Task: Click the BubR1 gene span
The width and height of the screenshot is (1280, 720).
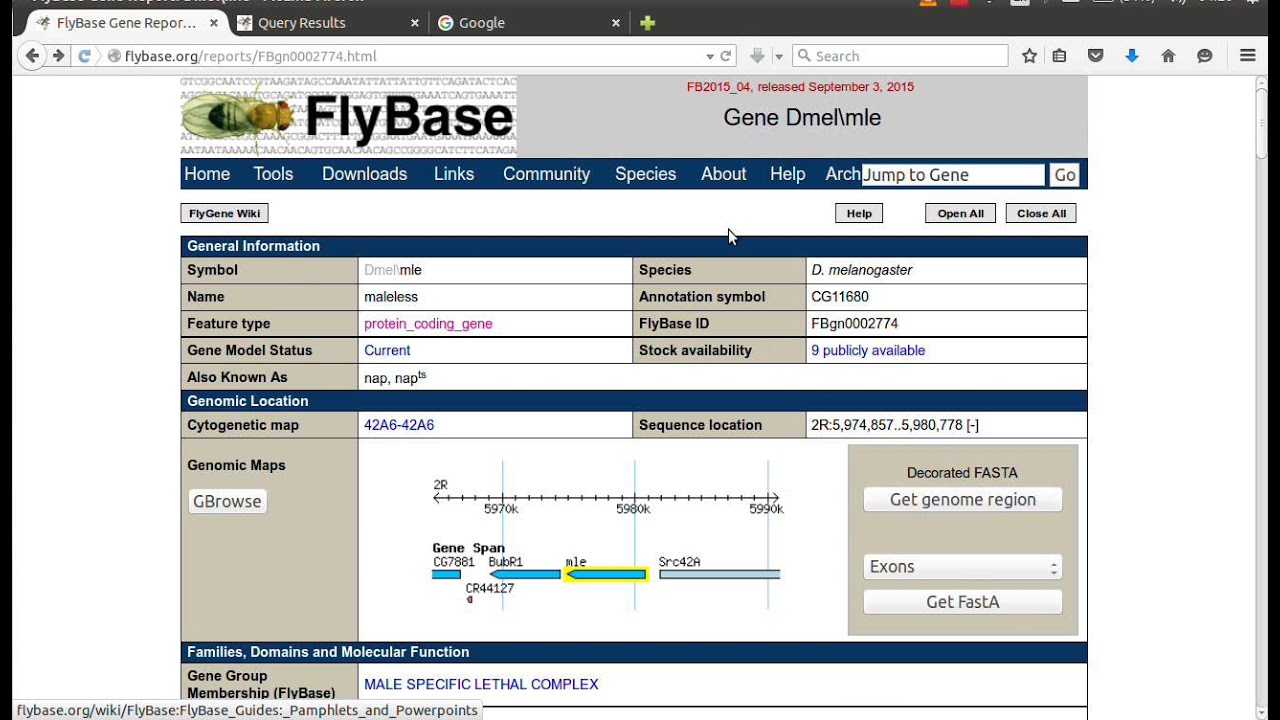Action: tap(525, 574)
